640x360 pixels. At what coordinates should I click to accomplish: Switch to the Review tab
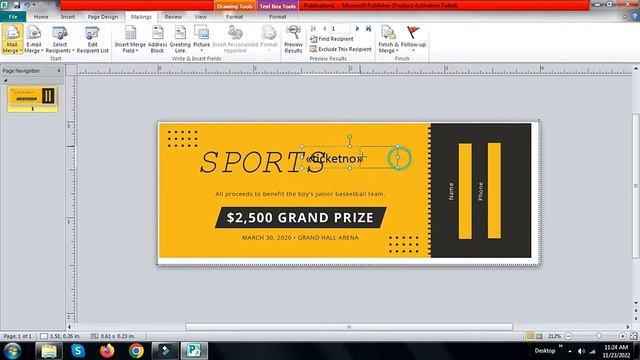click(x=173, y=17)
